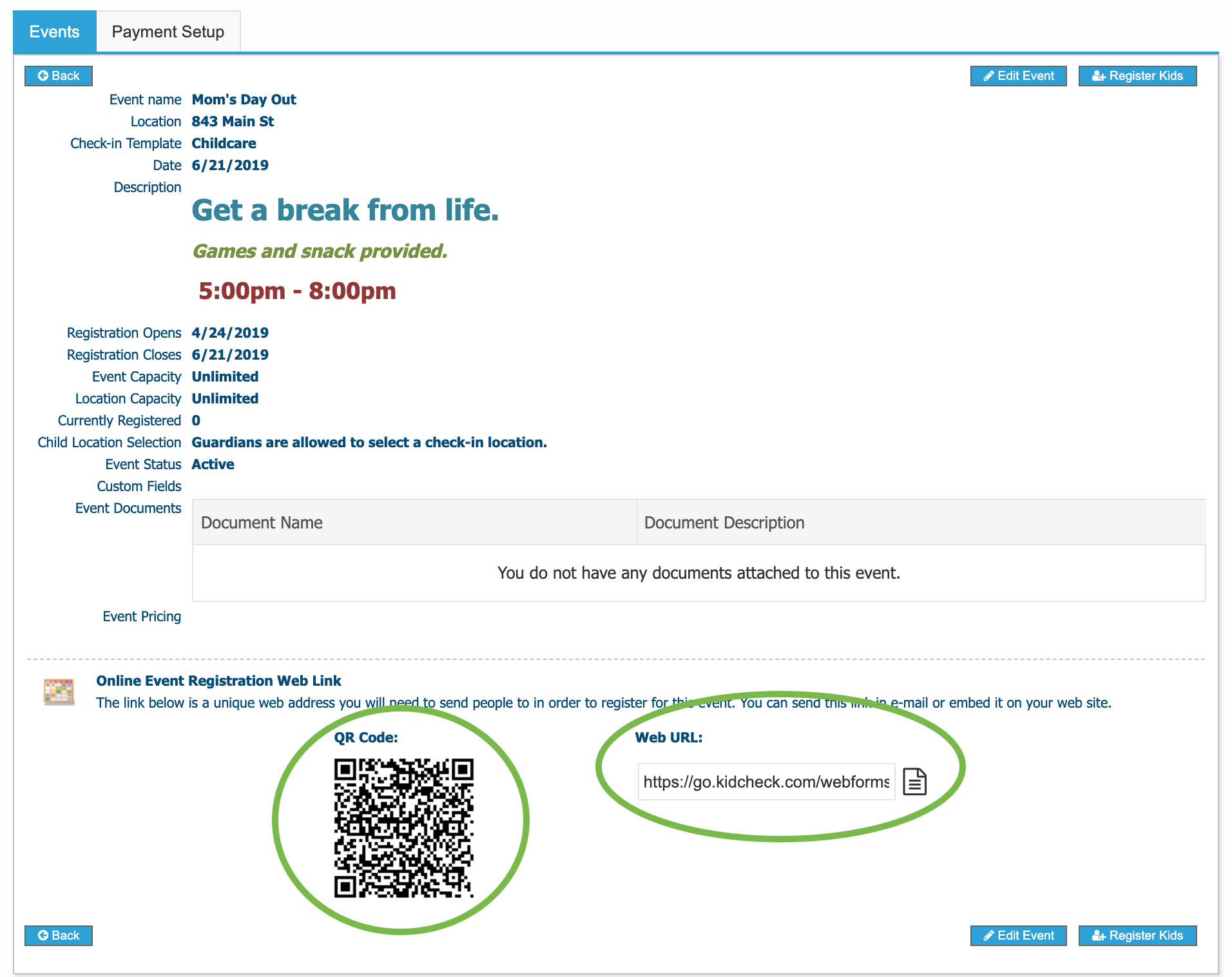Copy the Web URL with the document icon
The image size is (1232, 977).
(x=914, y=782)
